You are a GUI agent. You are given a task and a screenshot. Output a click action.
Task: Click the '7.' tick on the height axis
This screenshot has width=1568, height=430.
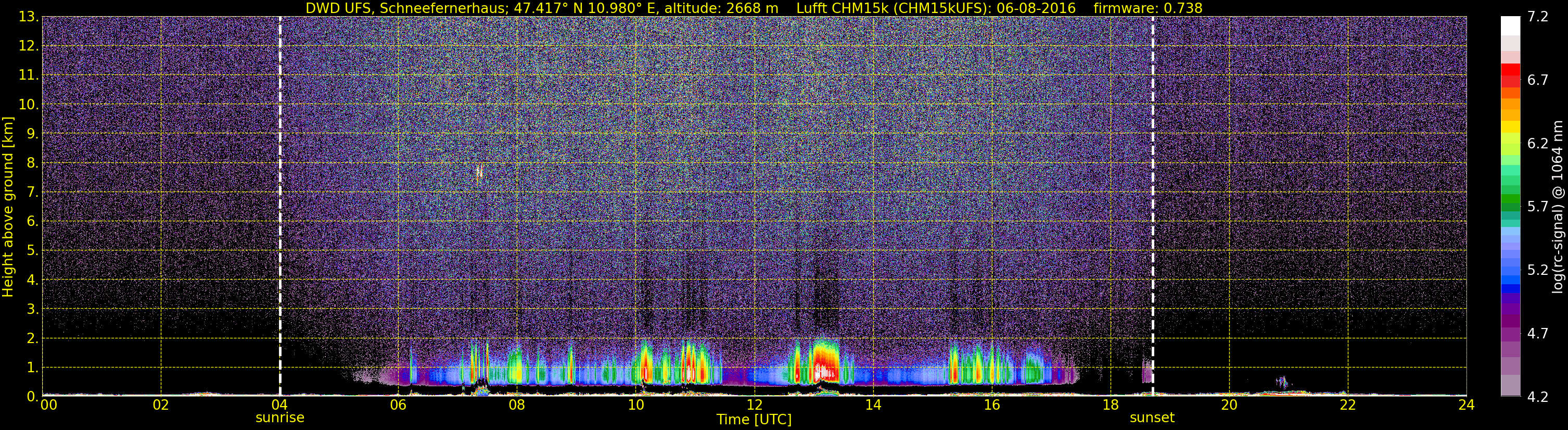(x=32, y=193)
